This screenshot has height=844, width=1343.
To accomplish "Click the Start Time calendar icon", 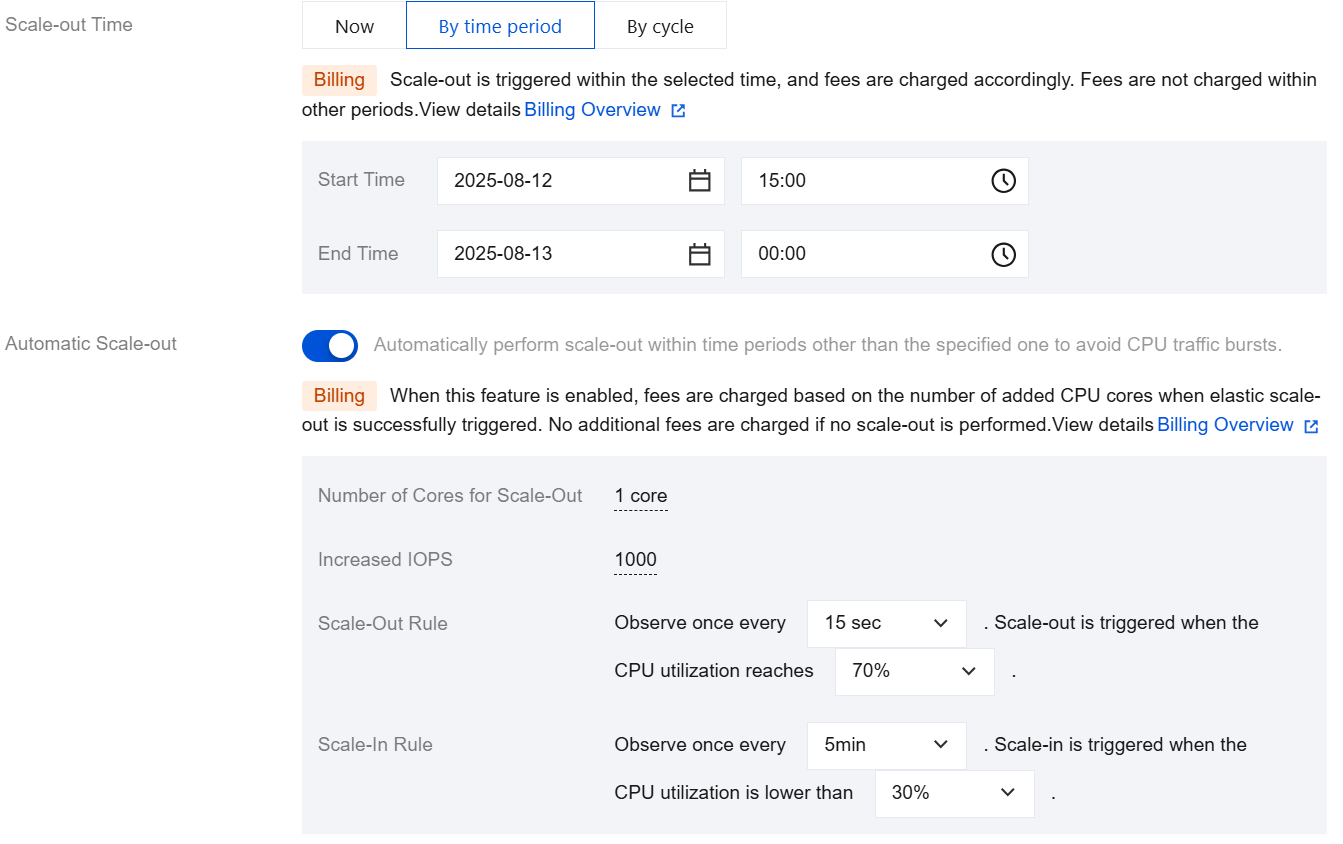I will point(700,181).
